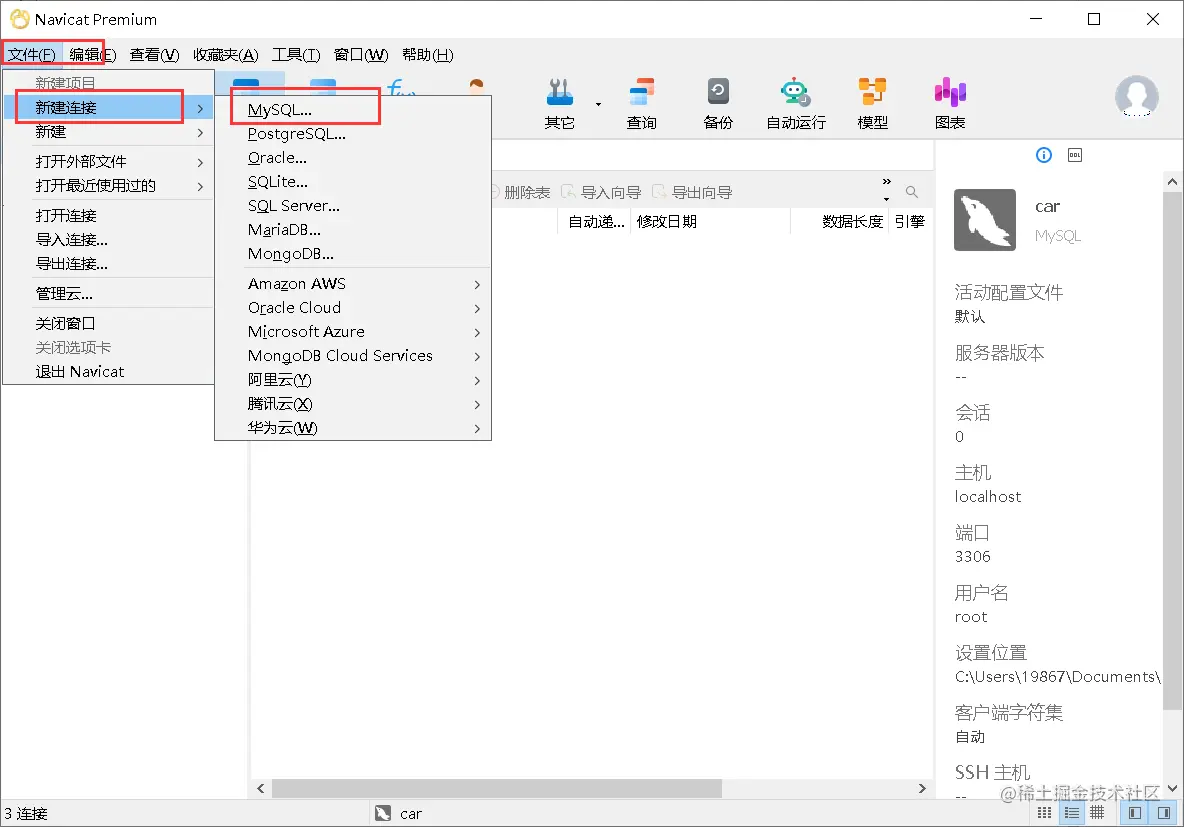Viewport: 1184px width, 827px height.
Task: Choose MySQL... from the connection submenu
Action: pos(353,110)
